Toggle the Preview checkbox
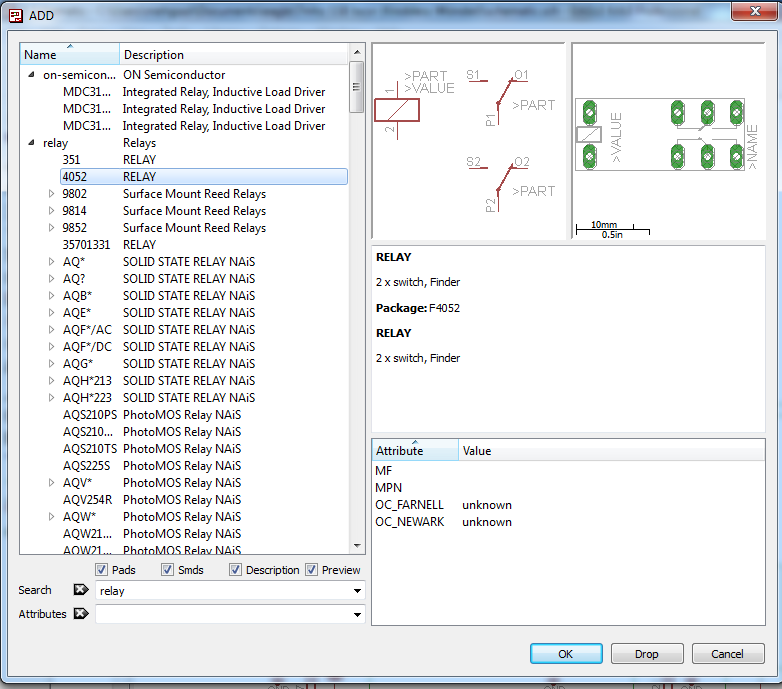The width and height of the screenshot is (782, 689). point(312,570)
